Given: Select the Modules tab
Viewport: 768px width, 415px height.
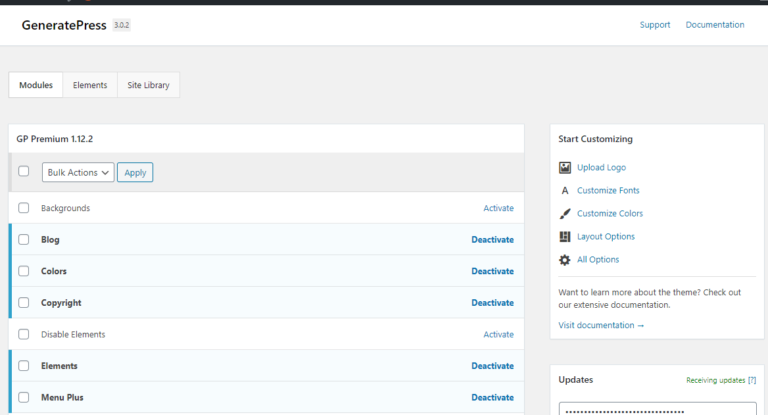Looking at the screenshot, I should 36,85.
